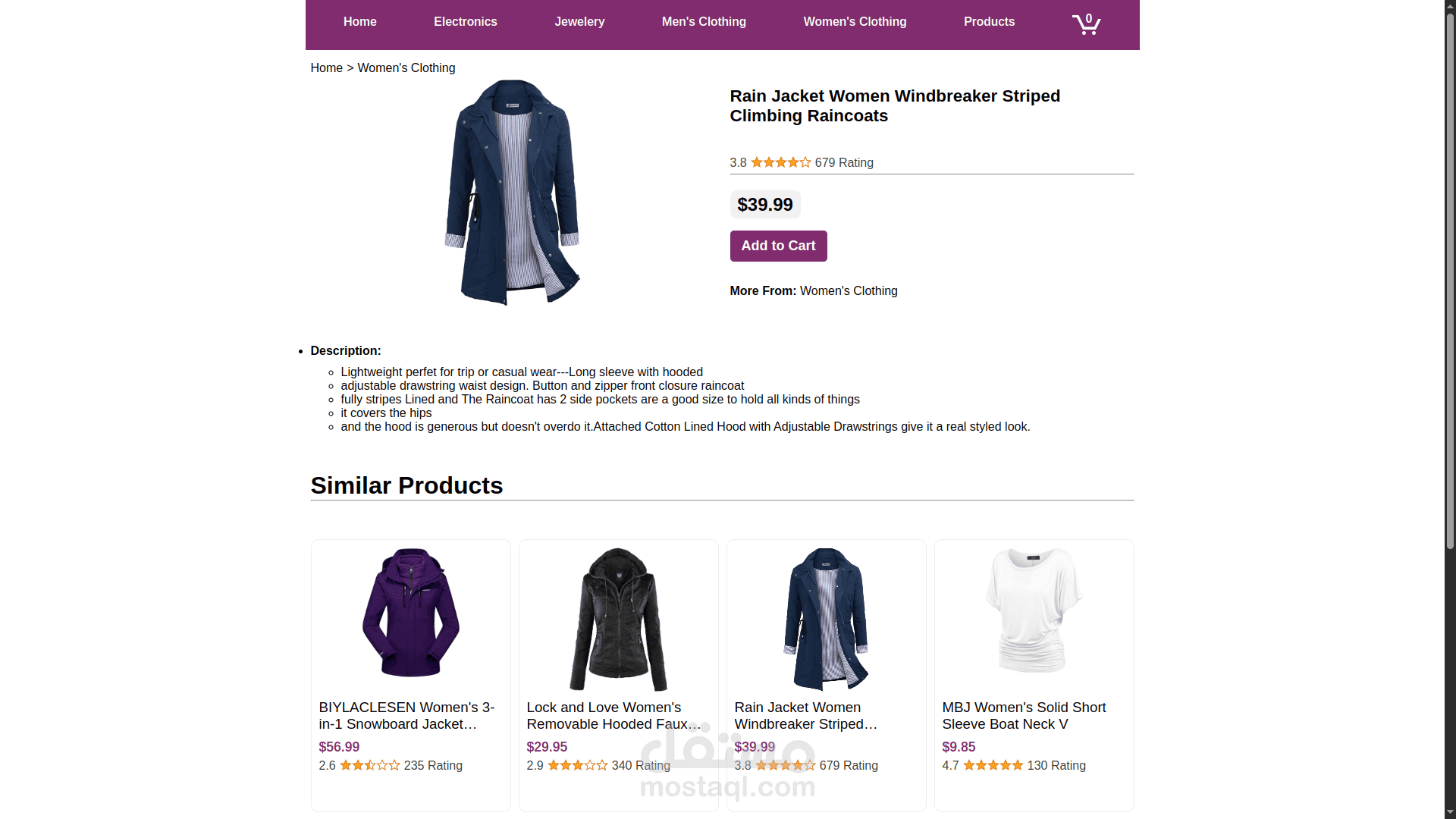
Task: Click the scrollbar down arrow
Action: tap(1449, 812)
